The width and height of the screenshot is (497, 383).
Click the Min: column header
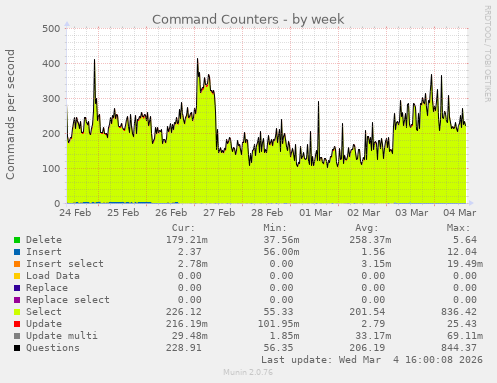click(275, 228)
